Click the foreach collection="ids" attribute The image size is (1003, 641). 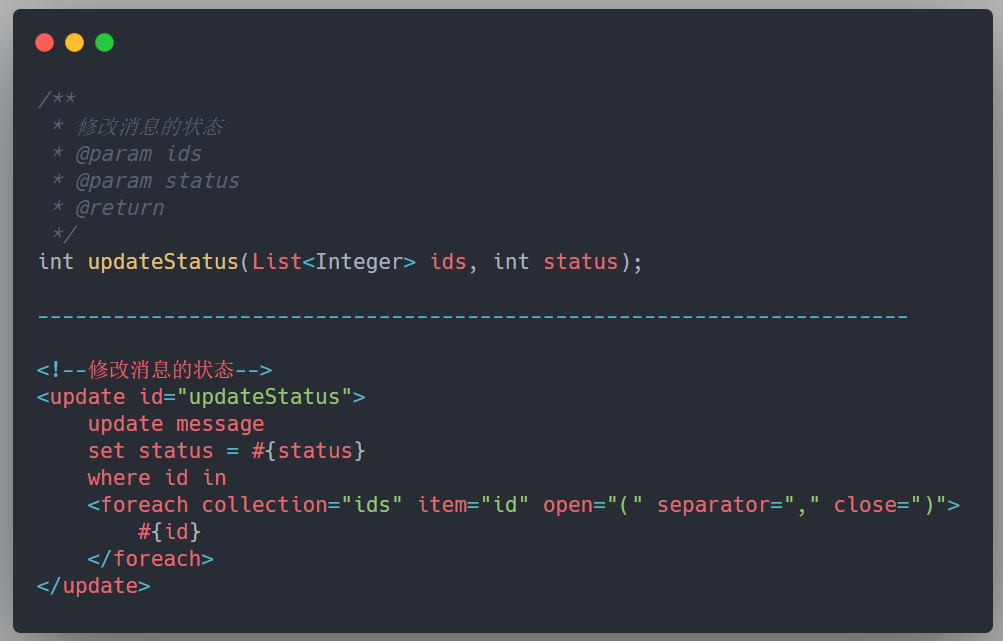(302, 505)
